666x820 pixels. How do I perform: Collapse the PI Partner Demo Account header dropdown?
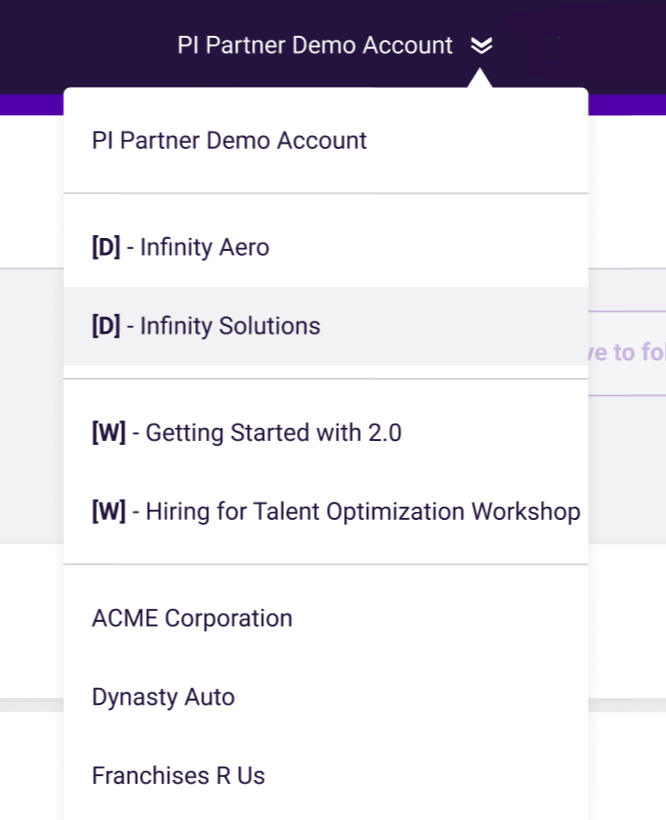[x=315, y=46]
